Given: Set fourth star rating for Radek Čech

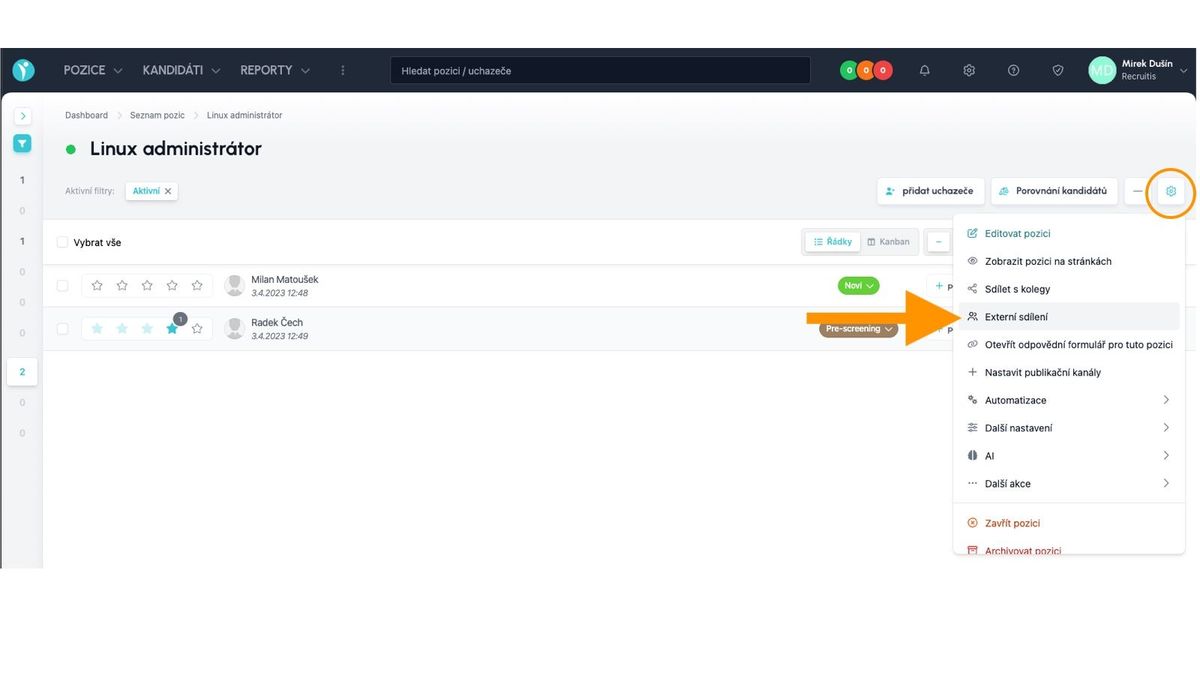Looking at the screenshot, I should (x=172, y=329).
